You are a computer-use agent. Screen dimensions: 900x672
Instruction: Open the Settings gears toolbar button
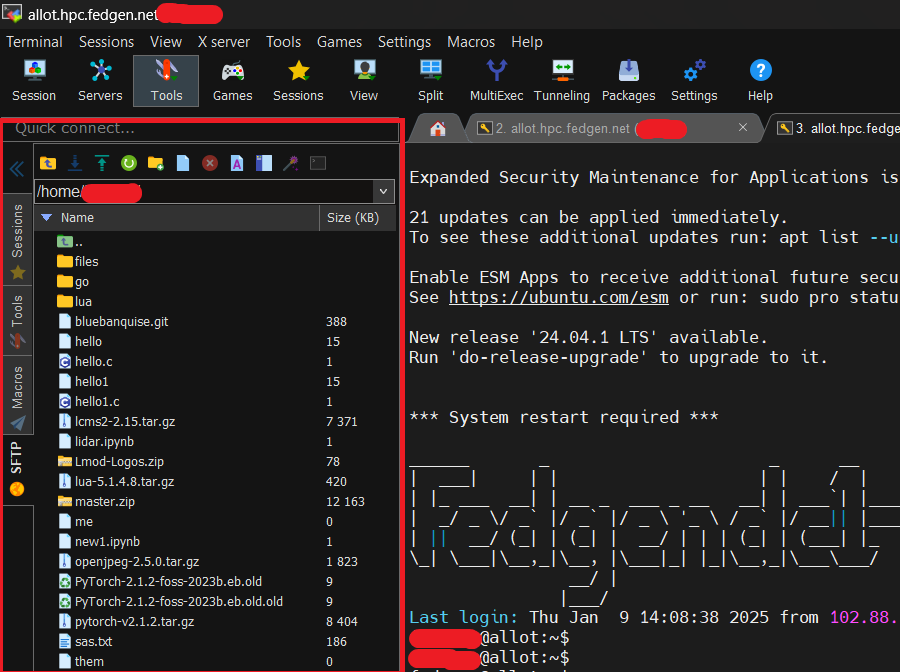click(x=695, y=81)
